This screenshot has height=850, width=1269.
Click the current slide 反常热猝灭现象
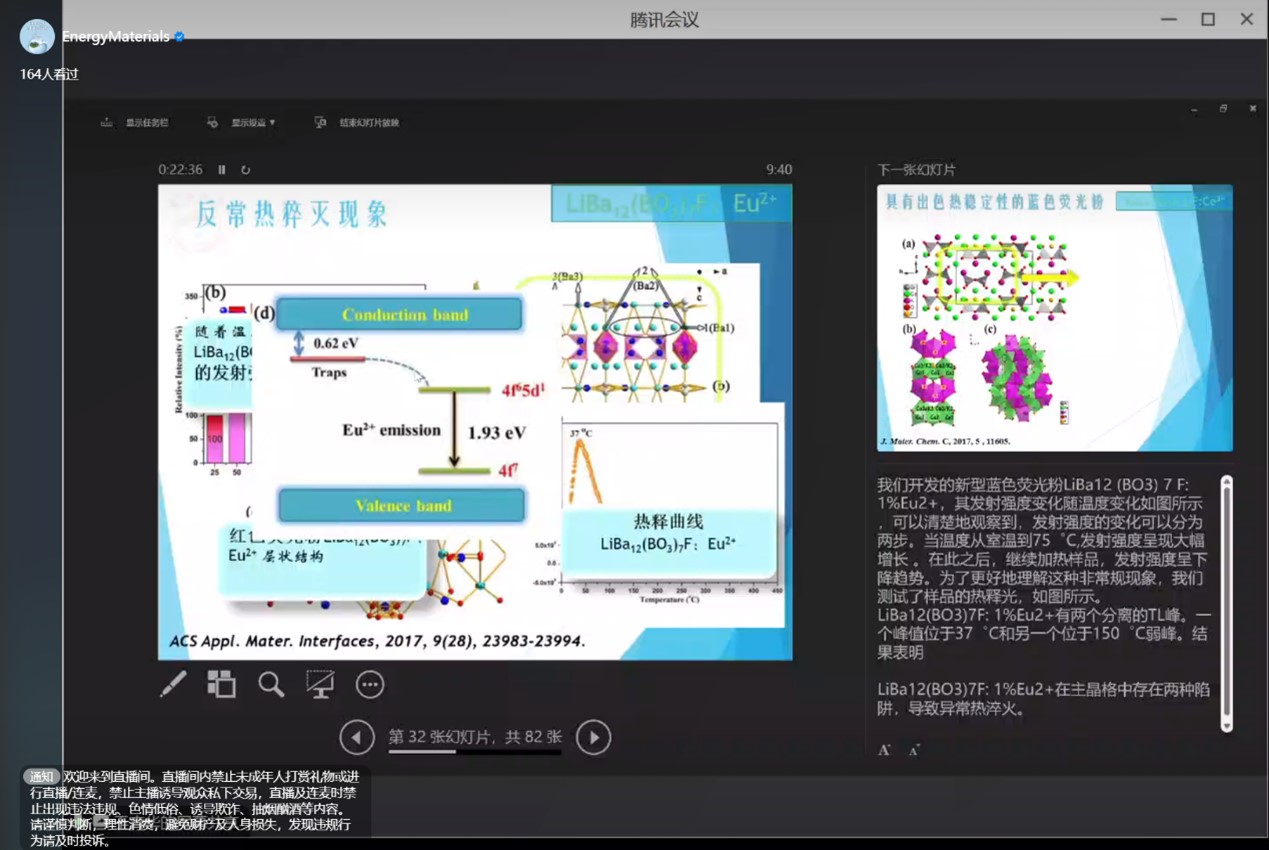pyautogui.click(x=475, y=422)
